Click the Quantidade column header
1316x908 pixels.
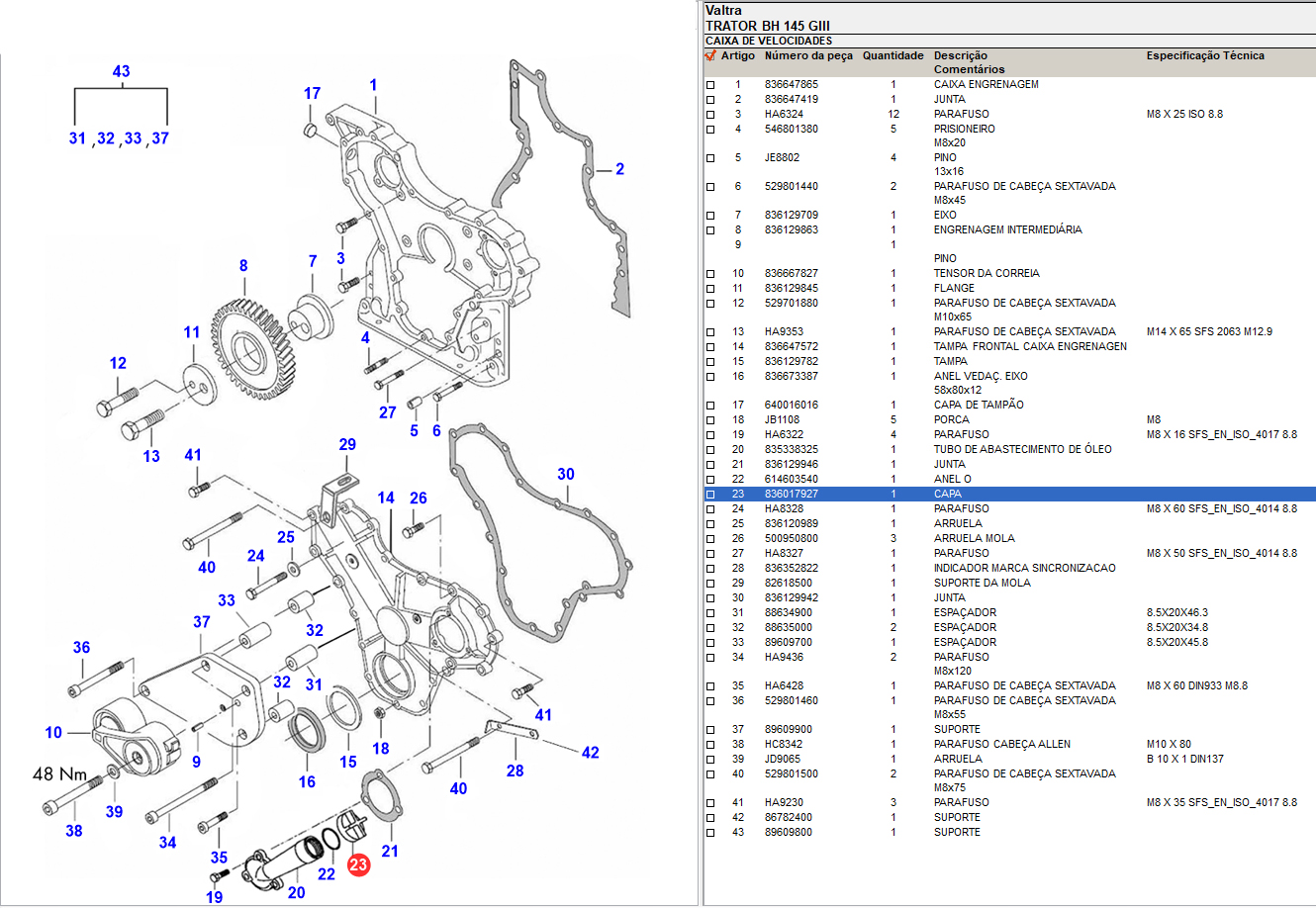[x=893, y=56]
